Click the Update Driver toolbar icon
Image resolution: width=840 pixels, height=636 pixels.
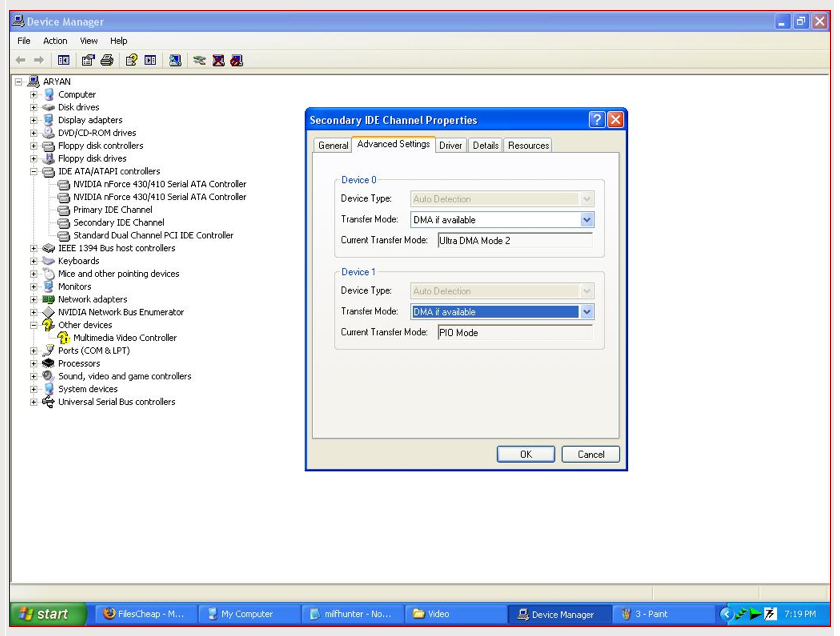point(199,60)
